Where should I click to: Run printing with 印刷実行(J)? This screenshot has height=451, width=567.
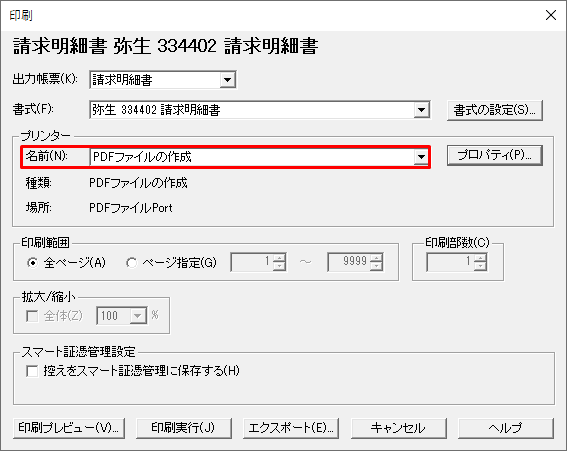(x=184, y=428)
